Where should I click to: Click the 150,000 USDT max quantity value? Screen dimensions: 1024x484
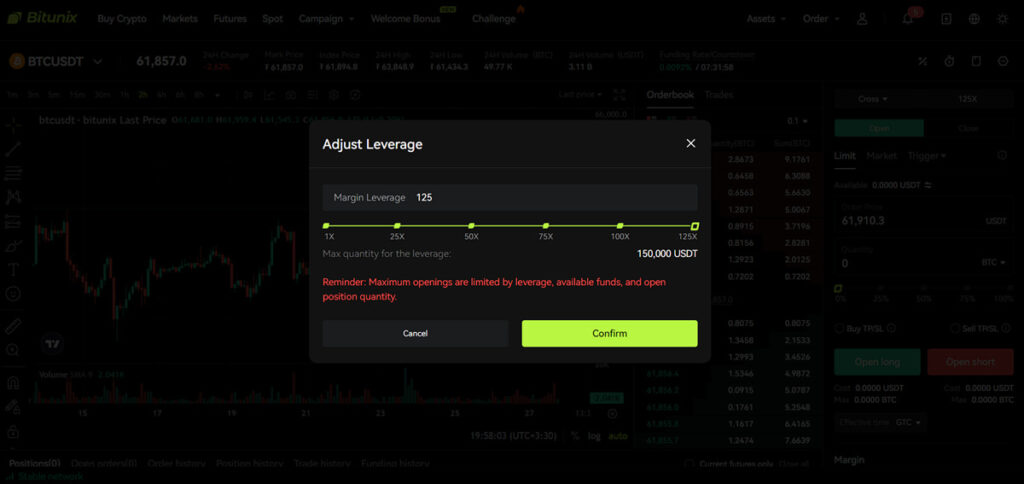tap(667, 253)
